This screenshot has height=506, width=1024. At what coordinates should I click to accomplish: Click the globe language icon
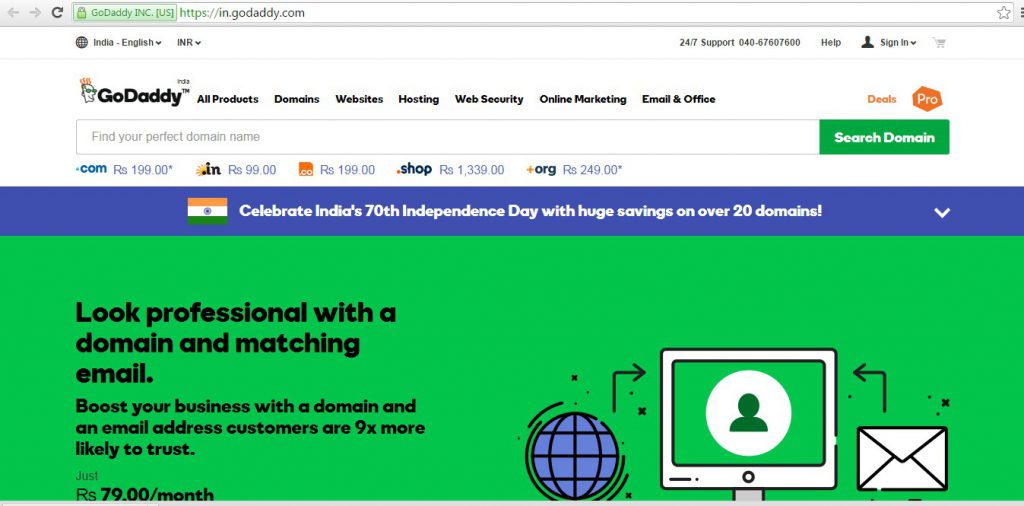coord(82,42)
